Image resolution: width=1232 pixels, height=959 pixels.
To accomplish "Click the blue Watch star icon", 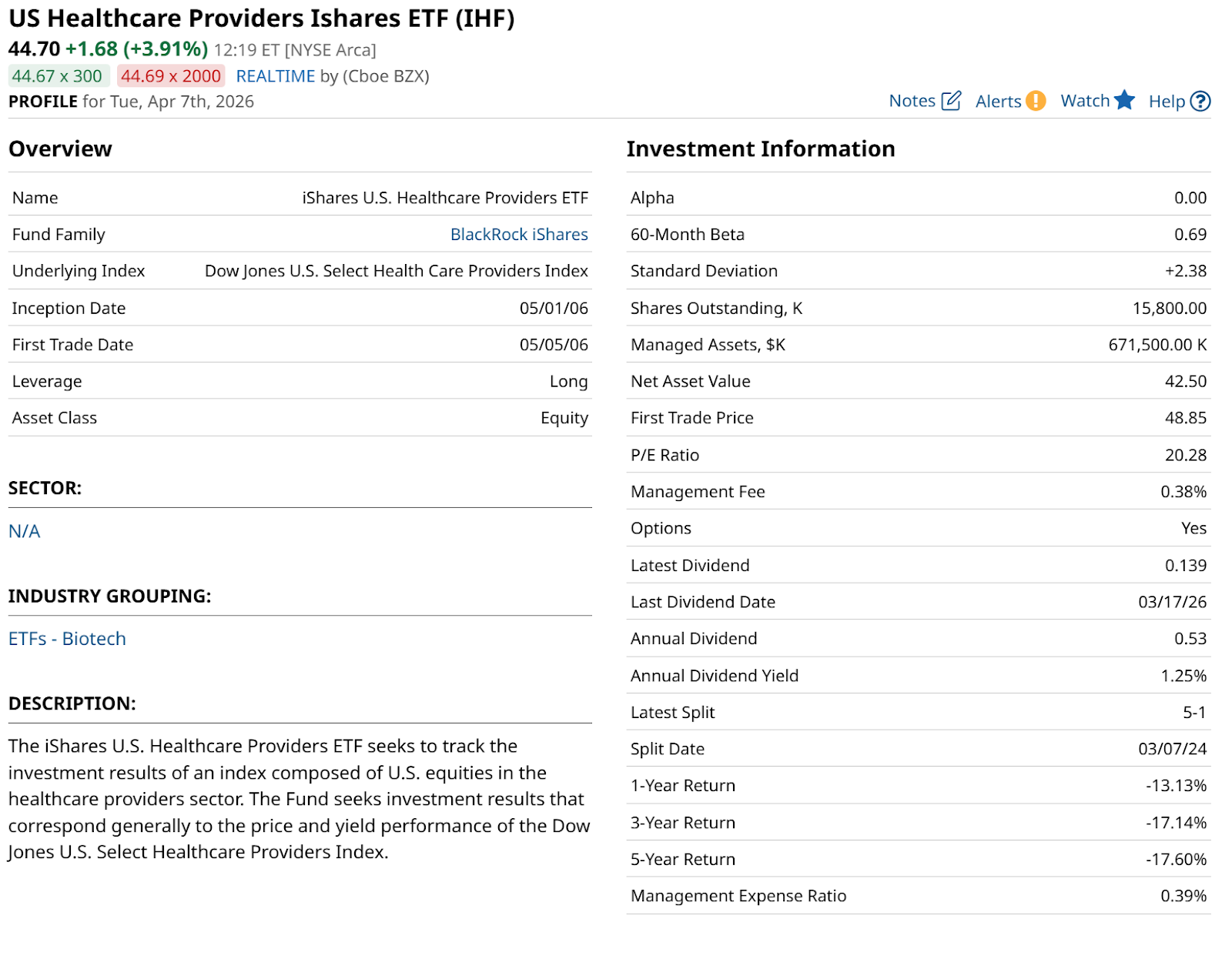I will [1124, 100].
